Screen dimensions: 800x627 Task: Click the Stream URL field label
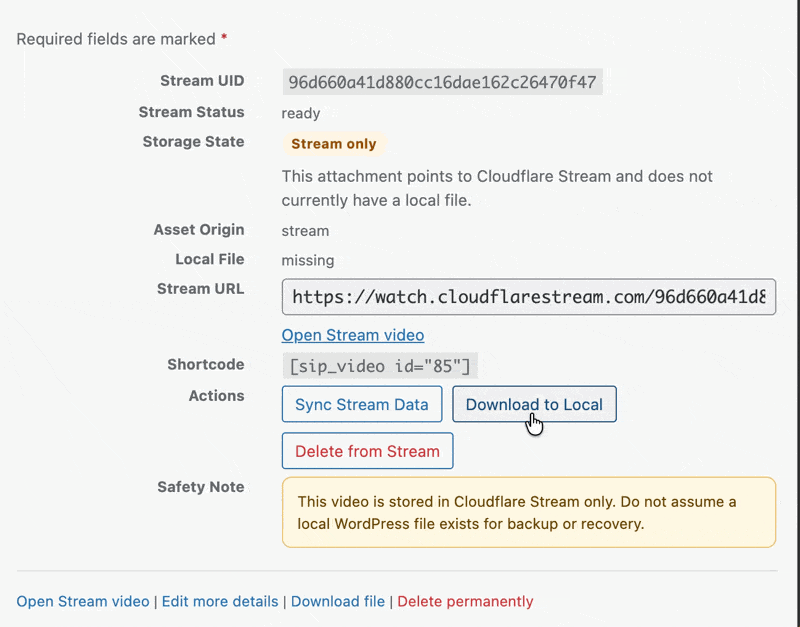200,289
